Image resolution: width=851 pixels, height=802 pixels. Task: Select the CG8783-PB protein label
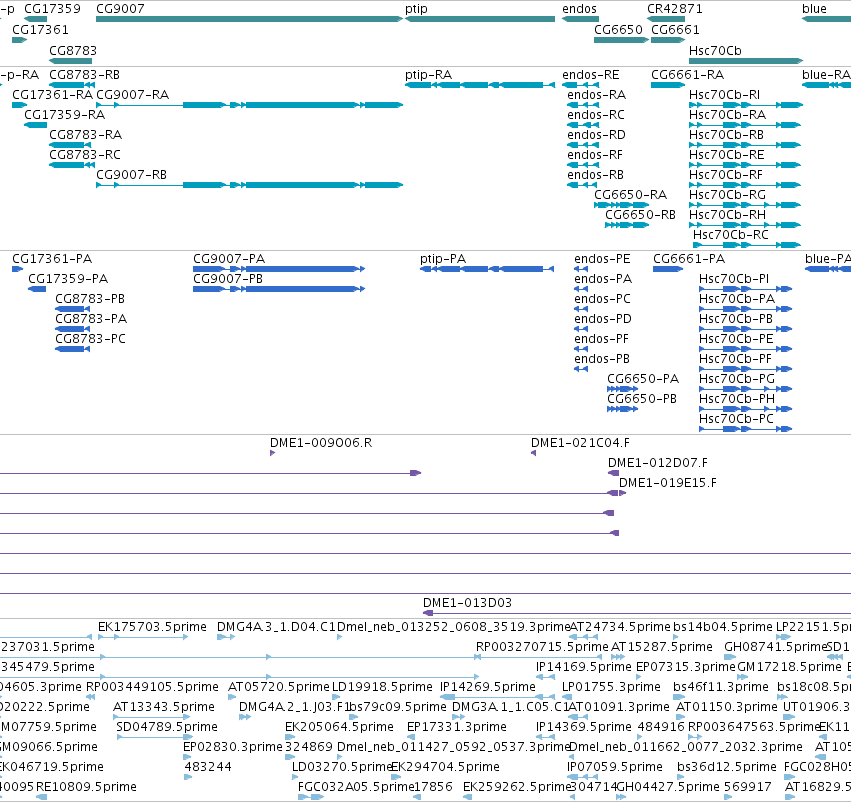(90, 298)
